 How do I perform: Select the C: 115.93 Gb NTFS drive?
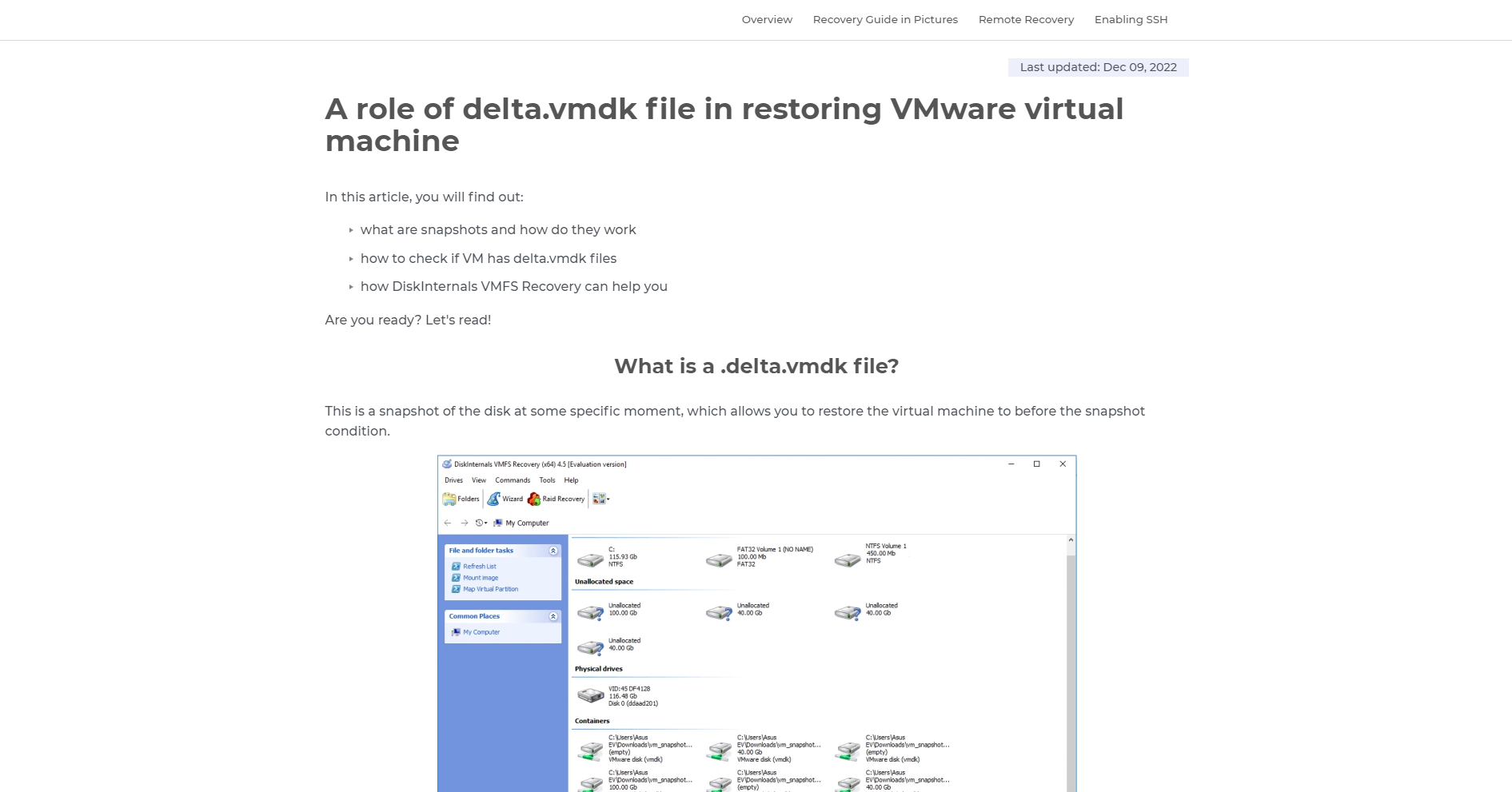tap(608, 557)
